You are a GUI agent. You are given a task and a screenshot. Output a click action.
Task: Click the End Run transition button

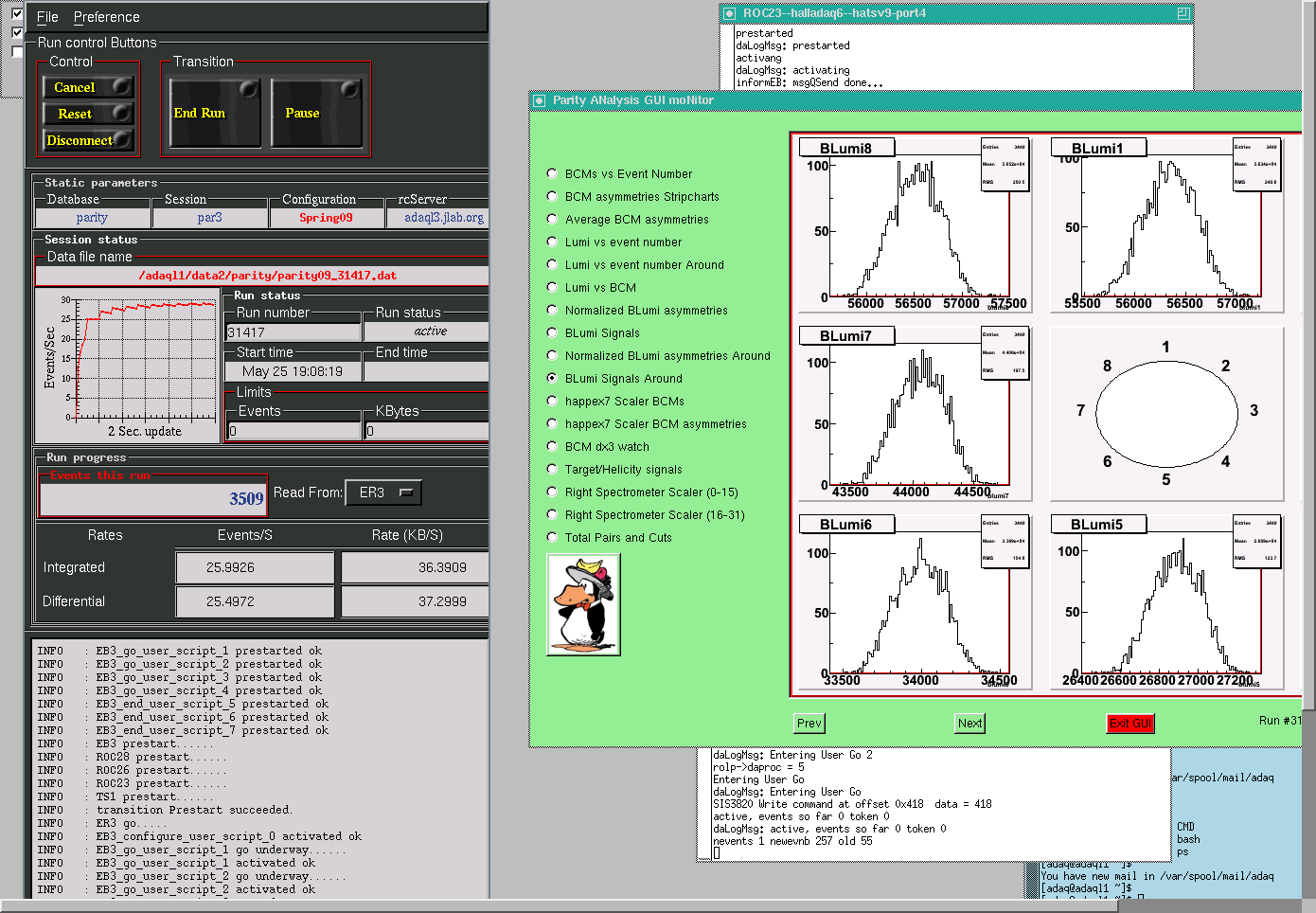pyautogui.click(x=215, y=113)
